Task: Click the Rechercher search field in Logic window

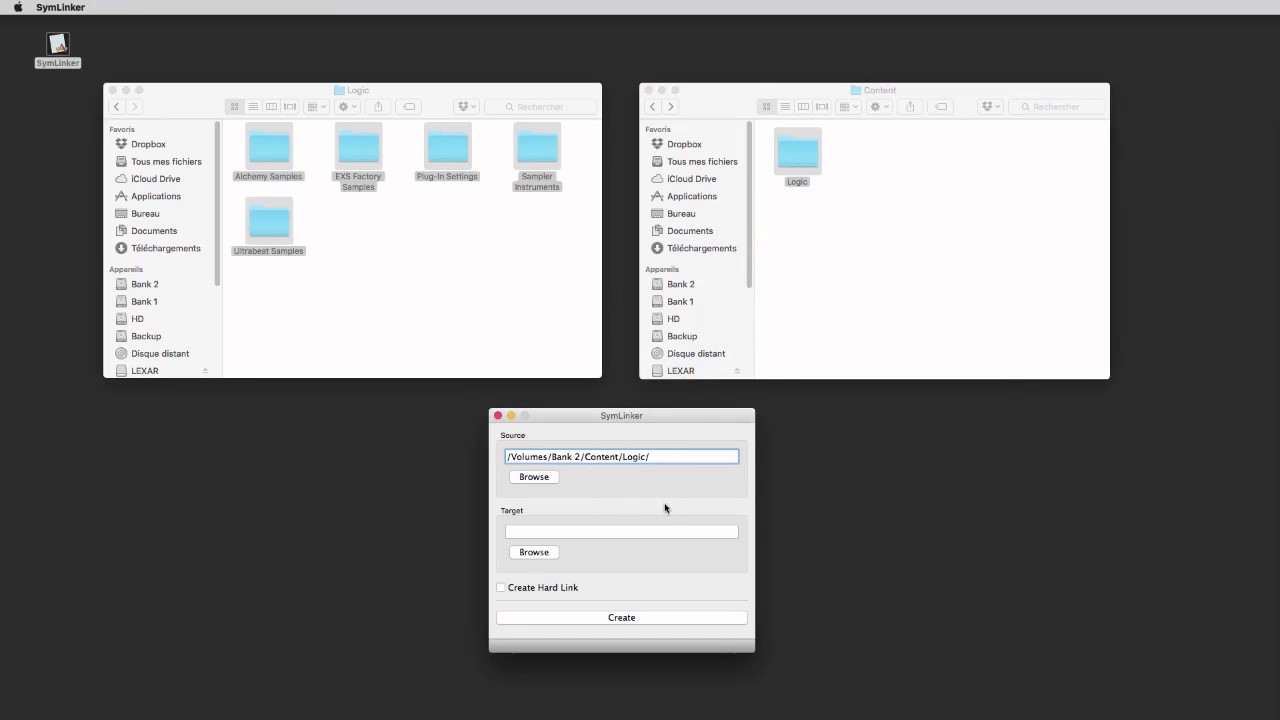Action: tap(540, 107)
